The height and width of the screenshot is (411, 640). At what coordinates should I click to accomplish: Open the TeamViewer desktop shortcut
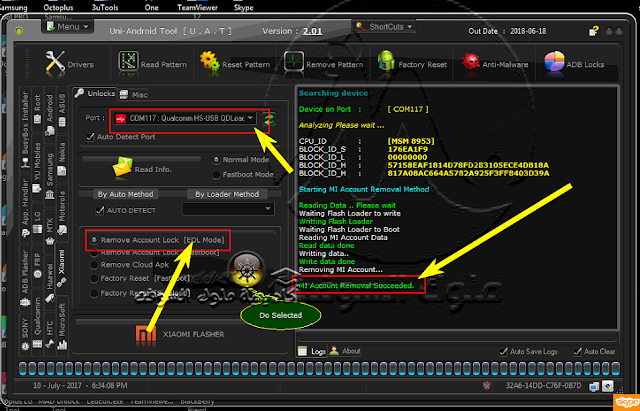tap(197, 7)
